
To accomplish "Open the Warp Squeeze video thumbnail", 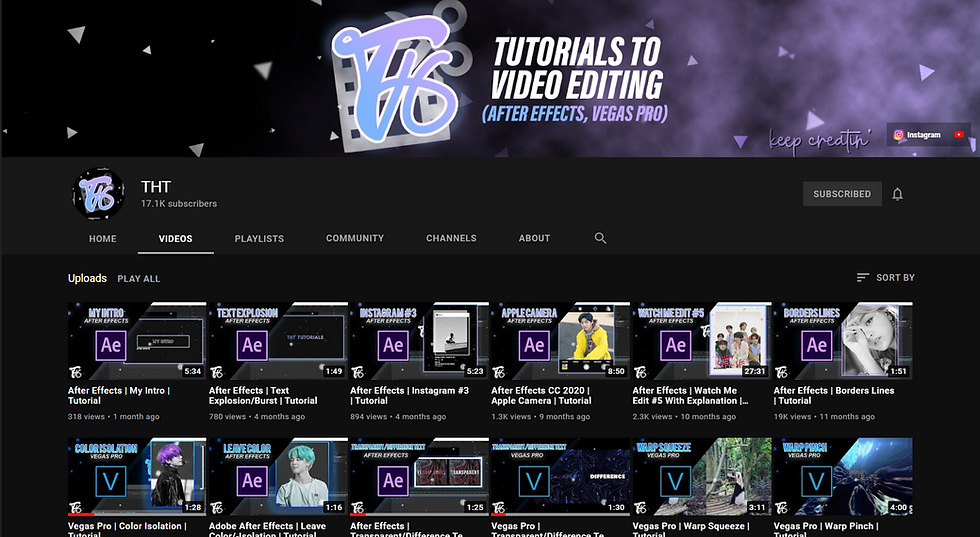I will (702, 477).
